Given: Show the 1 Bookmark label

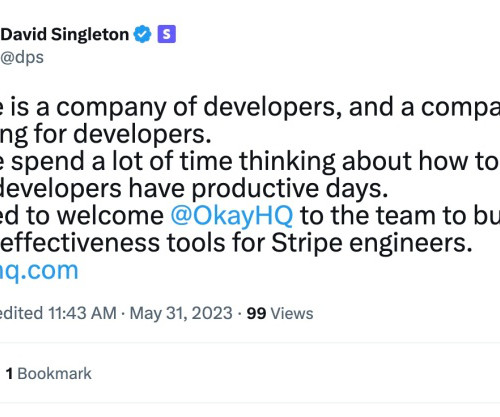Looking at the screenshot, I should click(x=49, y=374).
